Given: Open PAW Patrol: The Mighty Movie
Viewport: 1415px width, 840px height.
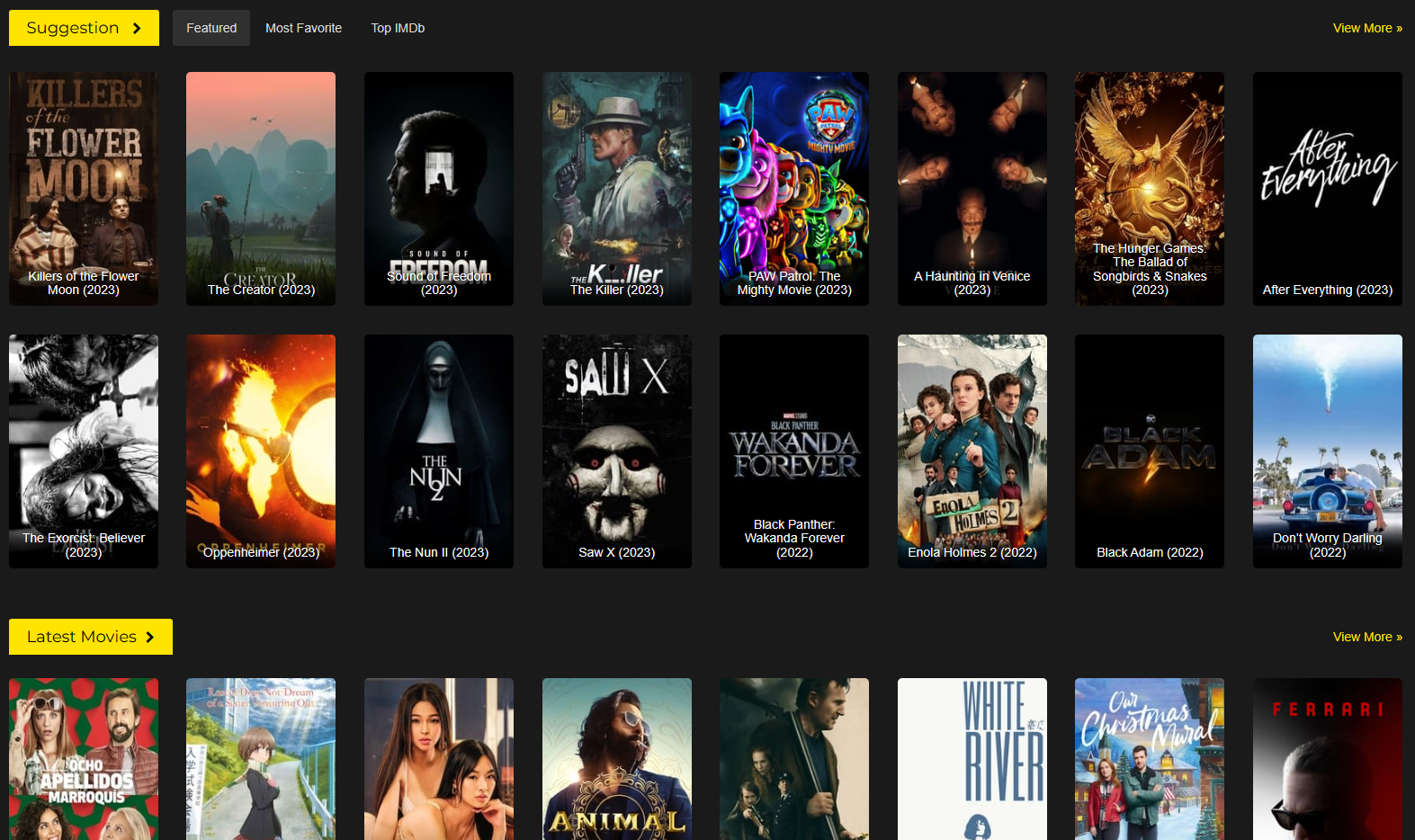Looking at the screenshot, I should 794,188.
